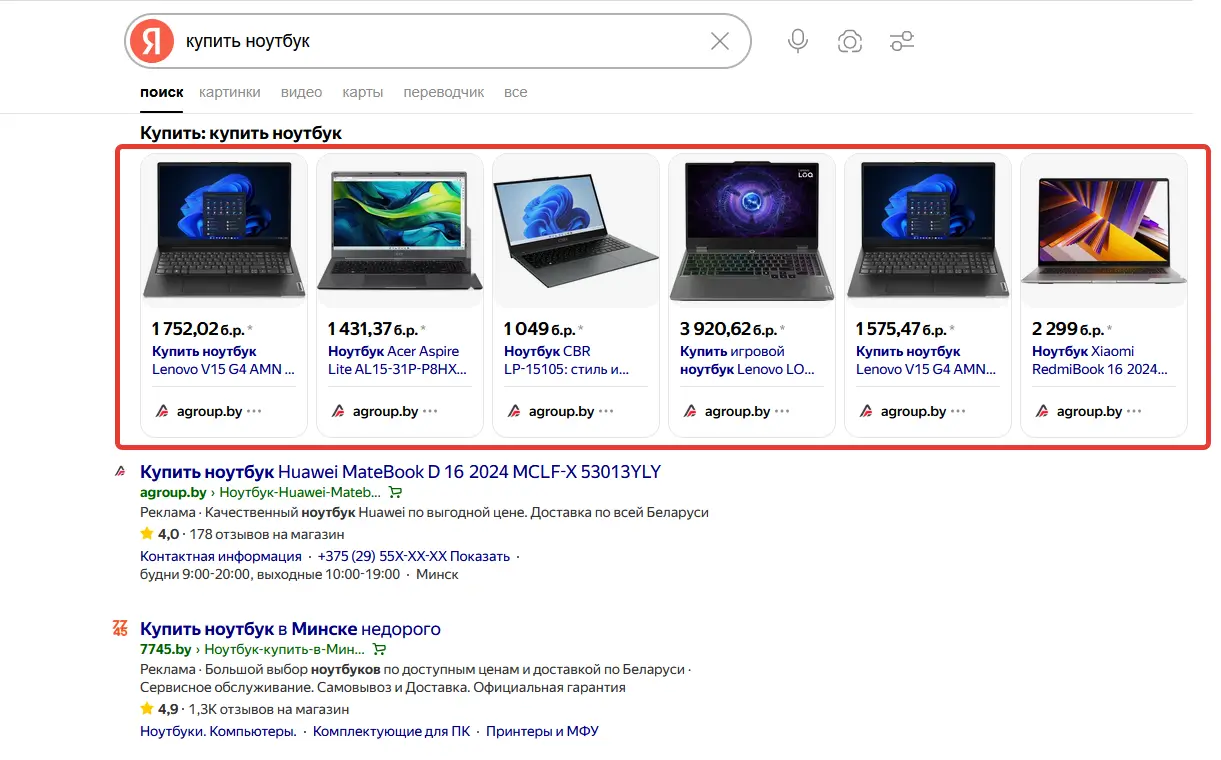Viewport: 1221px width, 760px height.
Task: Open the переводчик tab
Action: click(443, 92)
